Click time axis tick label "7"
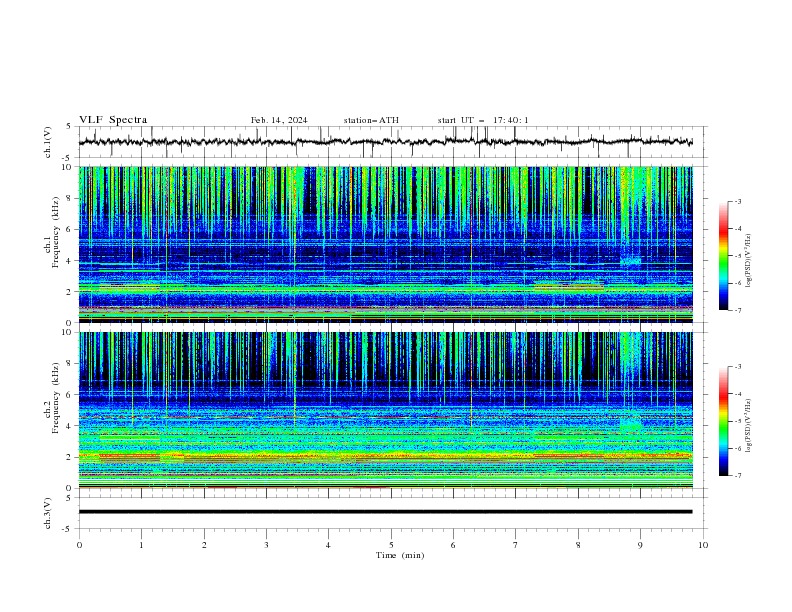 tap(516, 545)
